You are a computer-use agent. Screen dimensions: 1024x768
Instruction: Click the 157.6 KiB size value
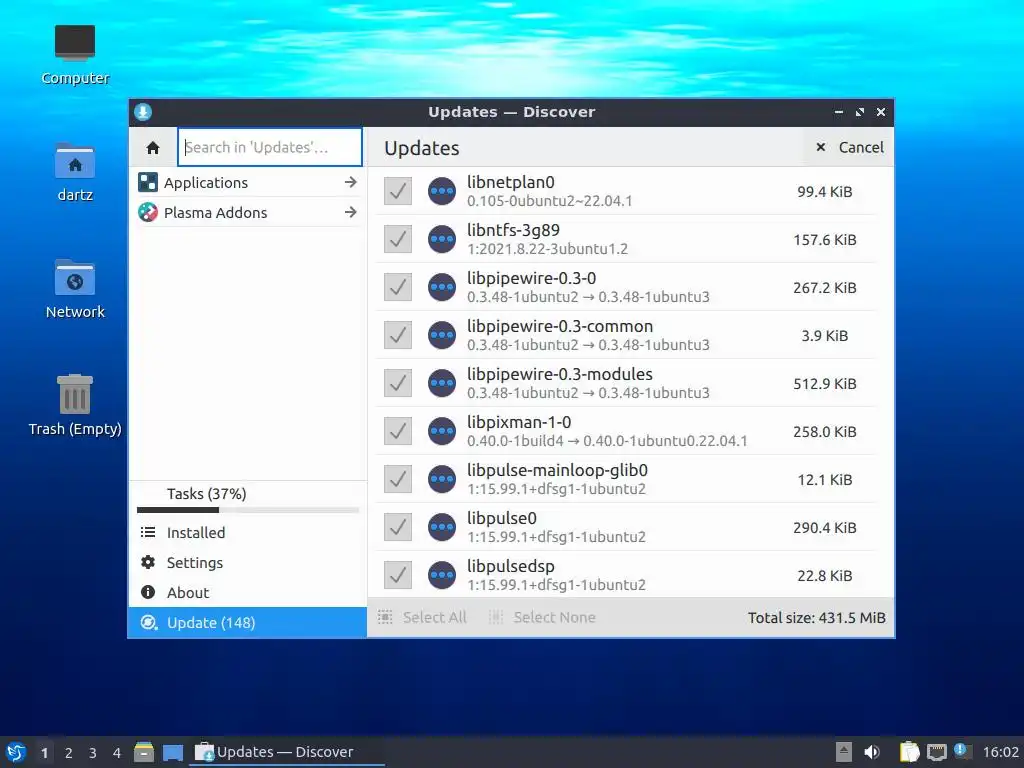coord(825,240)
